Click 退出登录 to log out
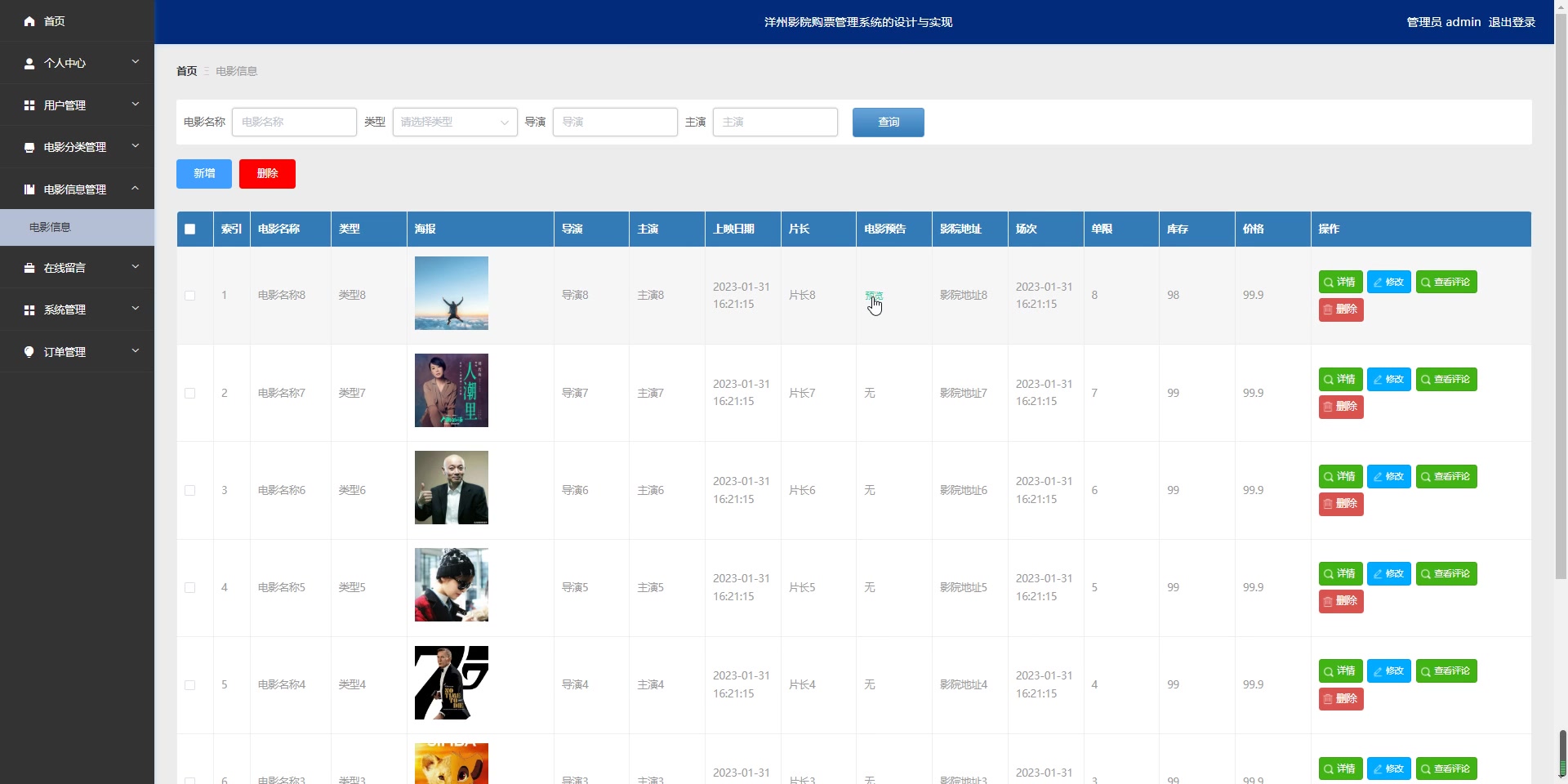Viewport: 1568px width, 784px height. pyautogui.click(x=1512, y=22)
